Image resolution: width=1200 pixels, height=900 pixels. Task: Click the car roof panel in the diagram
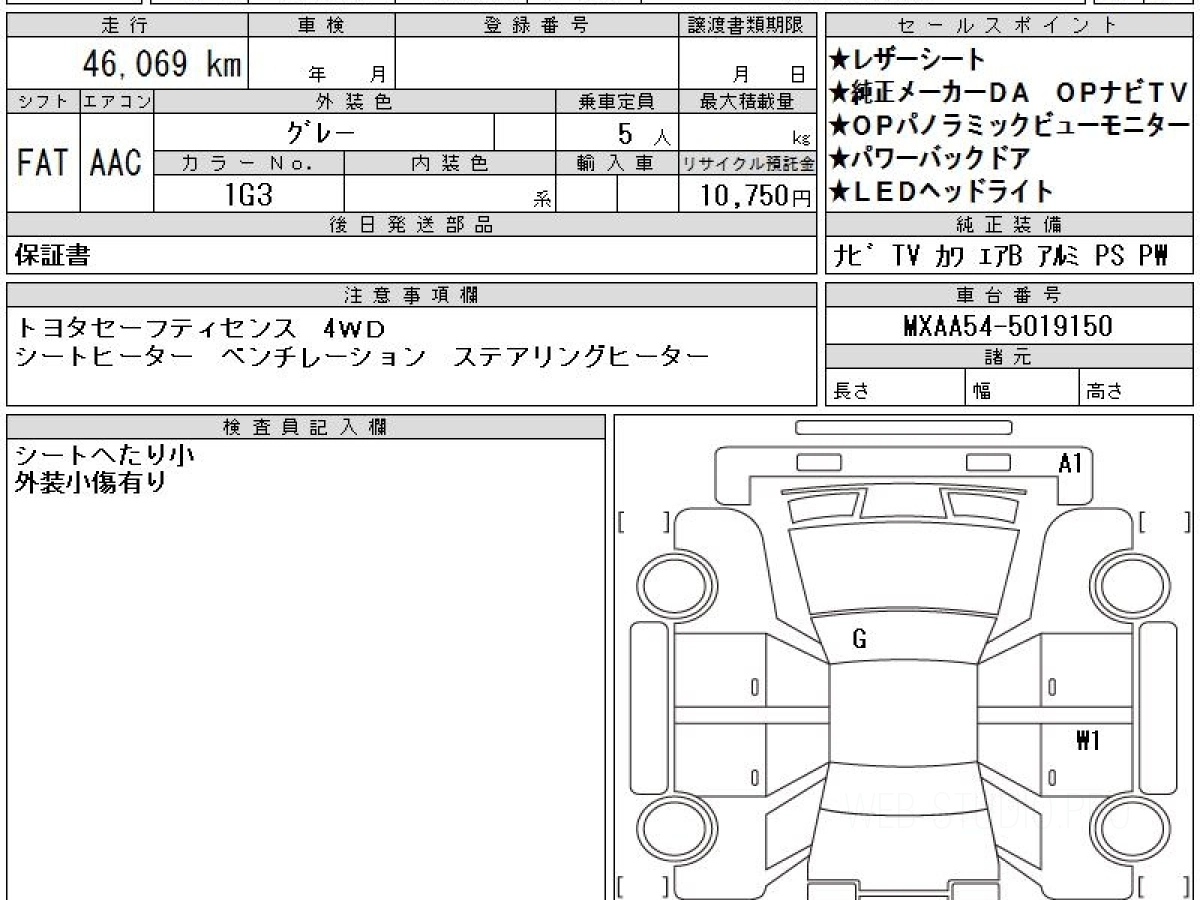click(904, 712)
